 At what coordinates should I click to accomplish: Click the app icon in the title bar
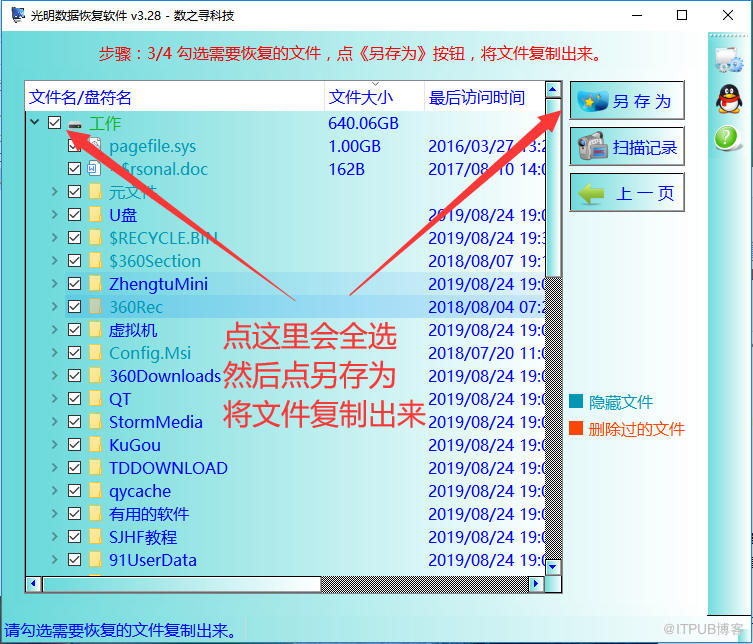point(18,15)
